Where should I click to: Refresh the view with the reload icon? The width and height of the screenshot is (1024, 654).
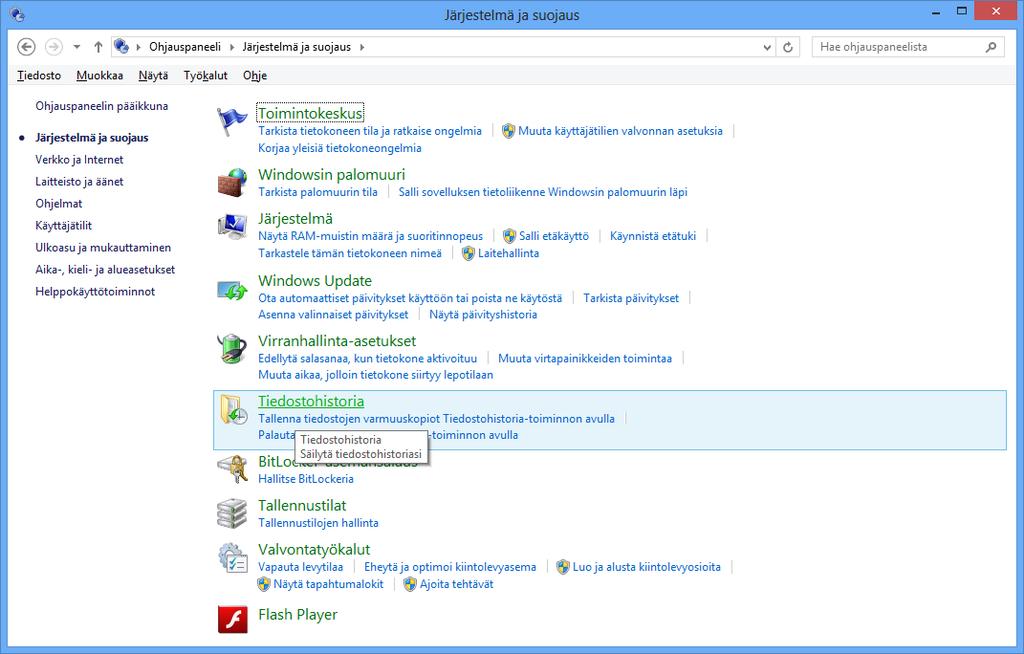(x=788, y=47)
